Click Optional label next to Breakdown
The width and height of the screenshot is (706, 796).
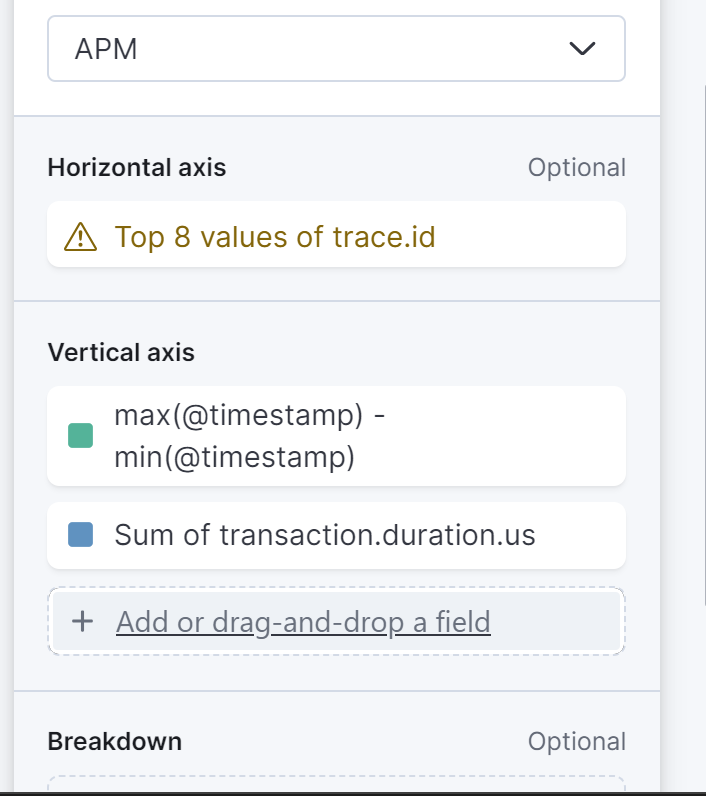click(576, 741)
